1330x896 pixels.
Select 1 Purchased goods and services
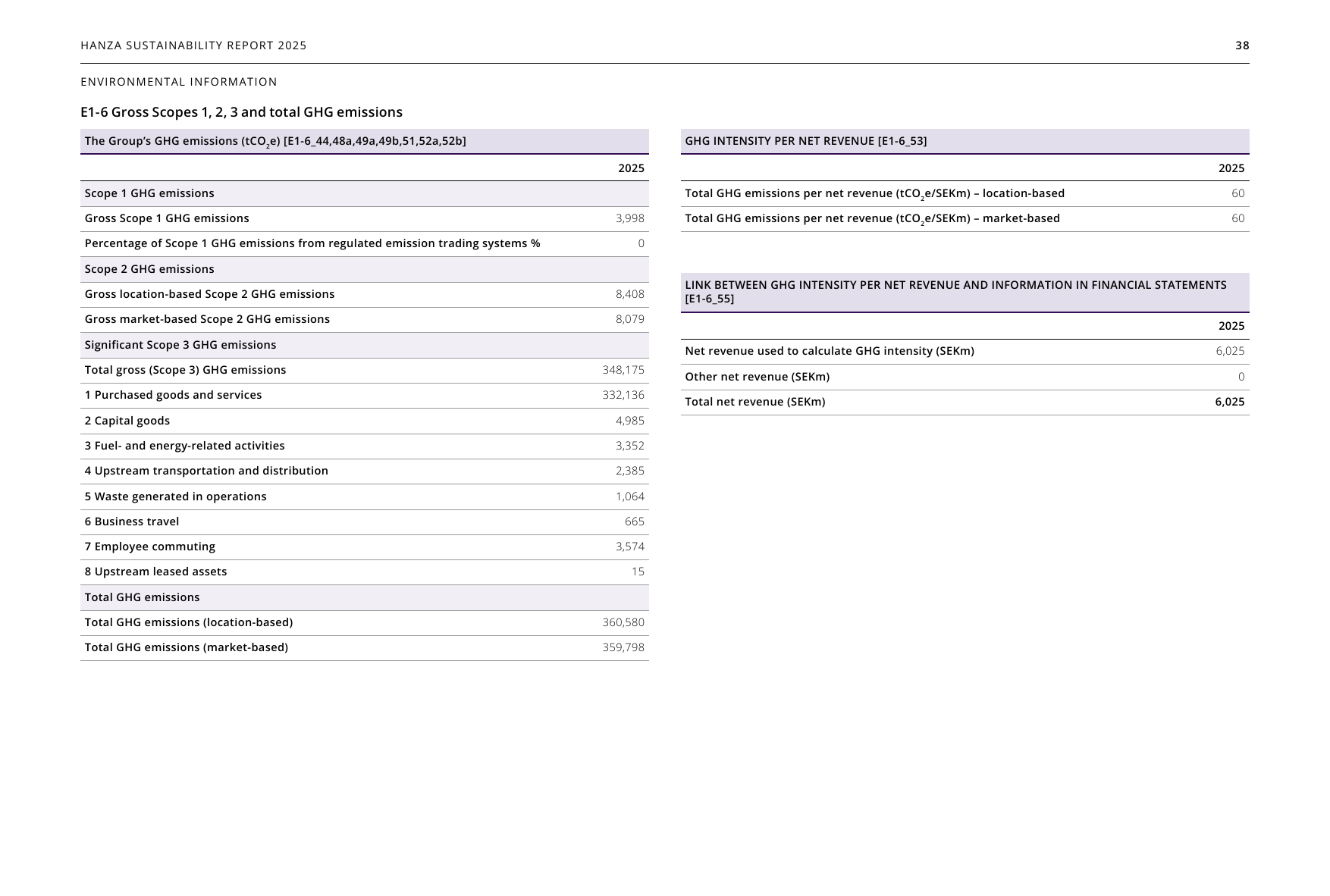173,395
